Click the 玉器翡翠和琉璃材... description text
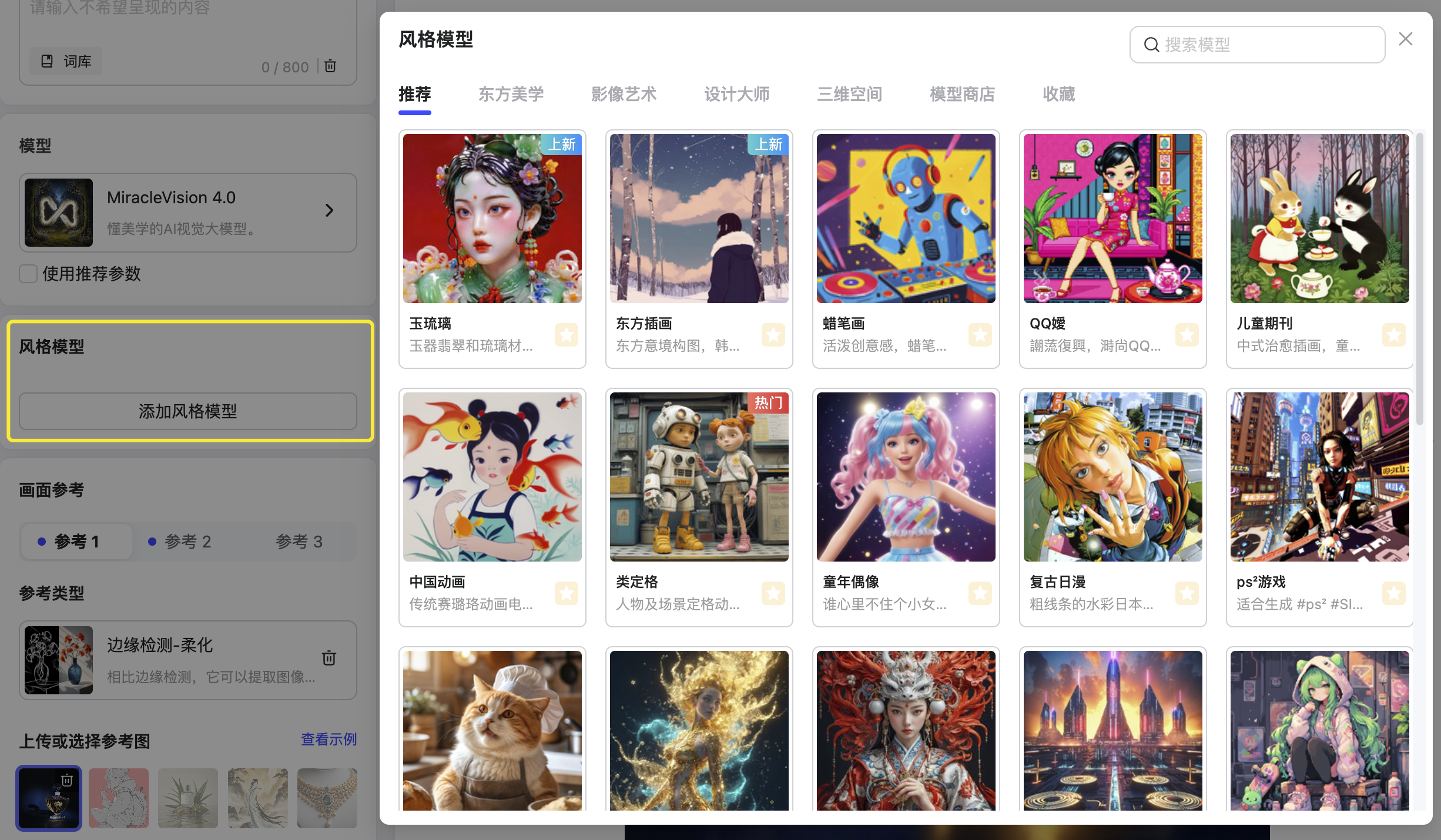This screenshot has width=1441, height=840. [x=471, y=346]
